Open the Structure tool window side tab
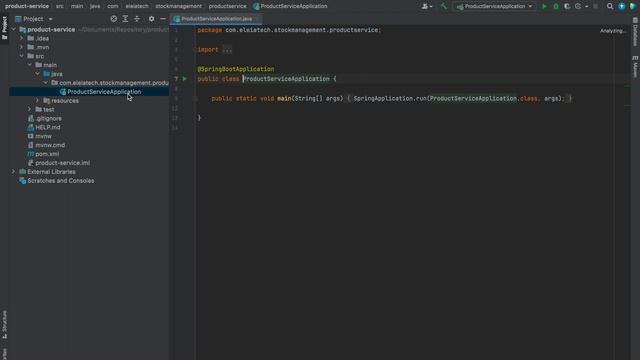Image resolution: width=640 pixels, height=360 pixels. point(4,324)
